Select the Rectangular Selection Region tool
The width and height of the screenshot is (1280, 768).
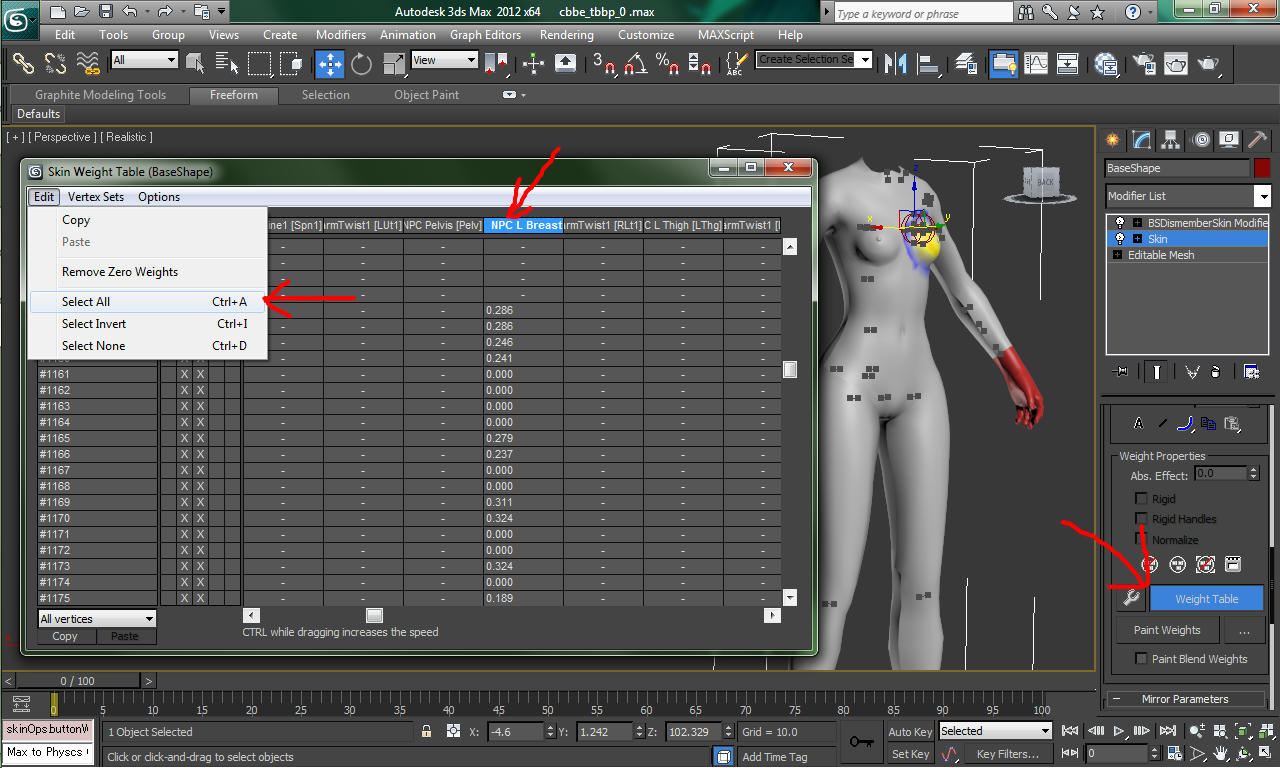click(x=259, y=63)
